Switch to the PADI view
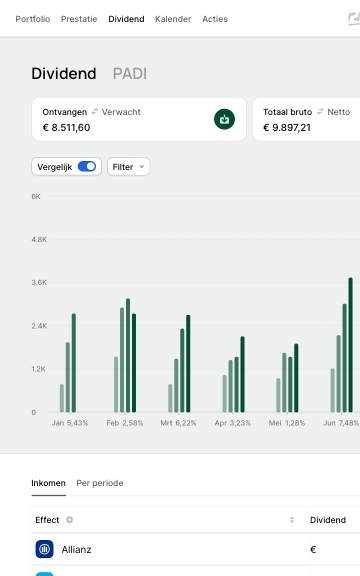Viewport: 360px width, 576px height. pyautogui.click(x=130, y=74)
